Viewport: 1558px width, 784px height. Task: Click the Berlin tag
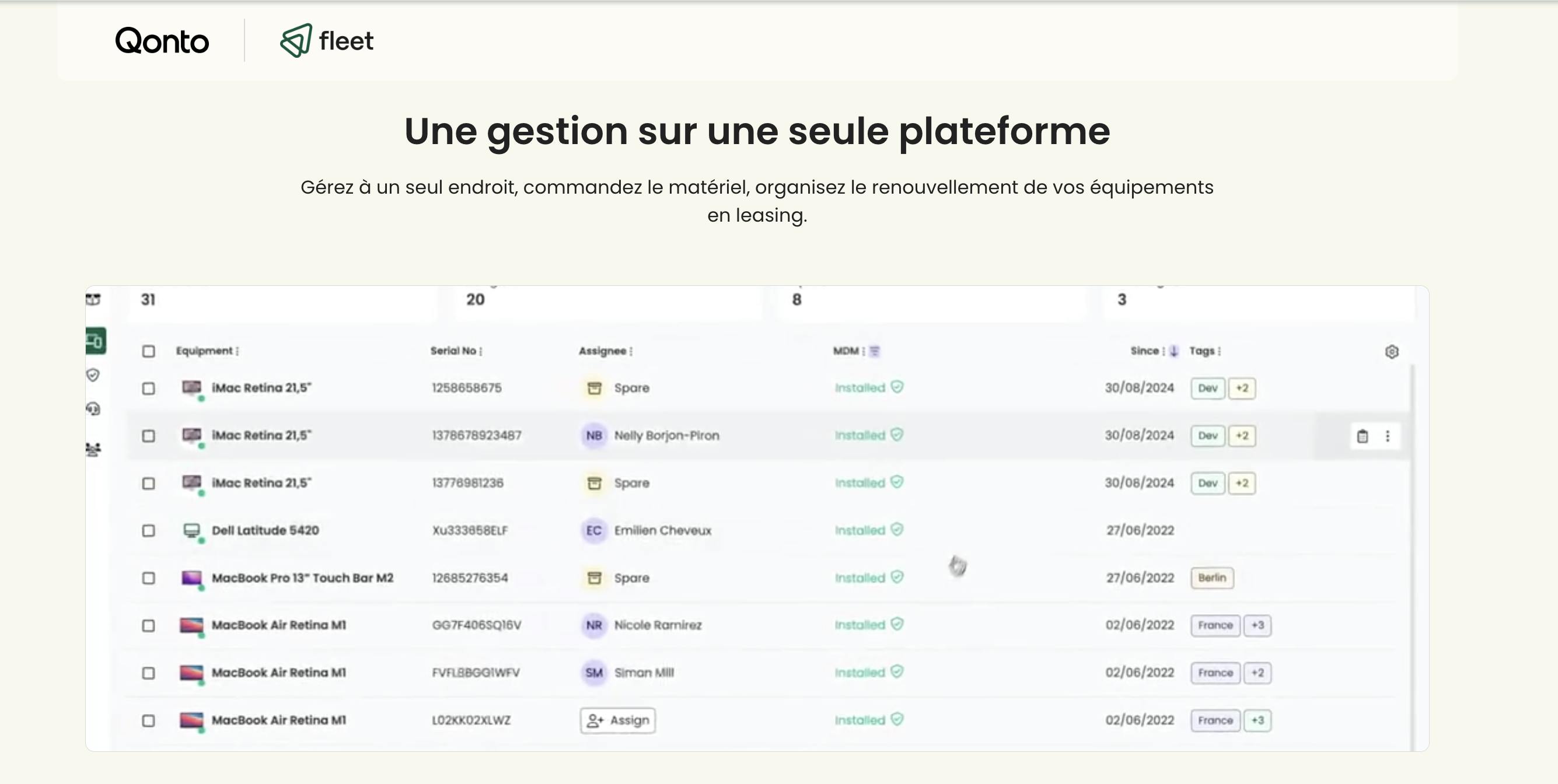coord(1211,578)
